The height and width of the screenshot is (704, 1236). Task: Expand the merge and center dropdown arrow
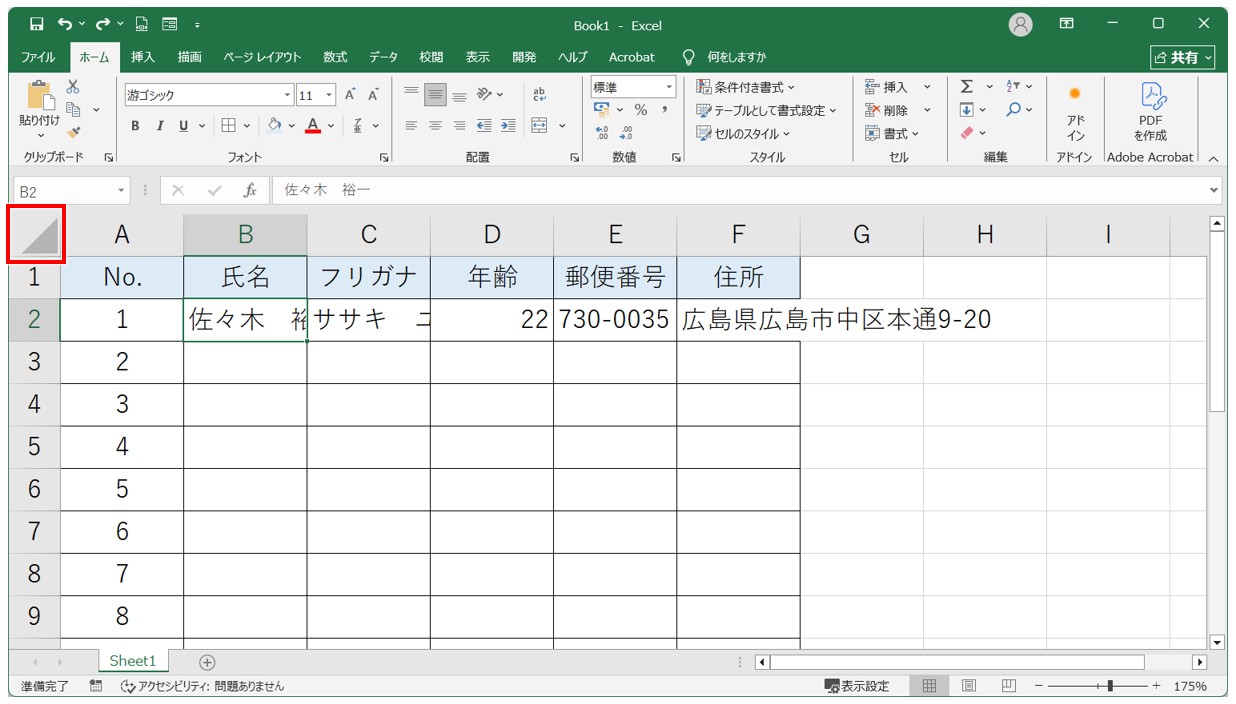click(x=562, y=126)
